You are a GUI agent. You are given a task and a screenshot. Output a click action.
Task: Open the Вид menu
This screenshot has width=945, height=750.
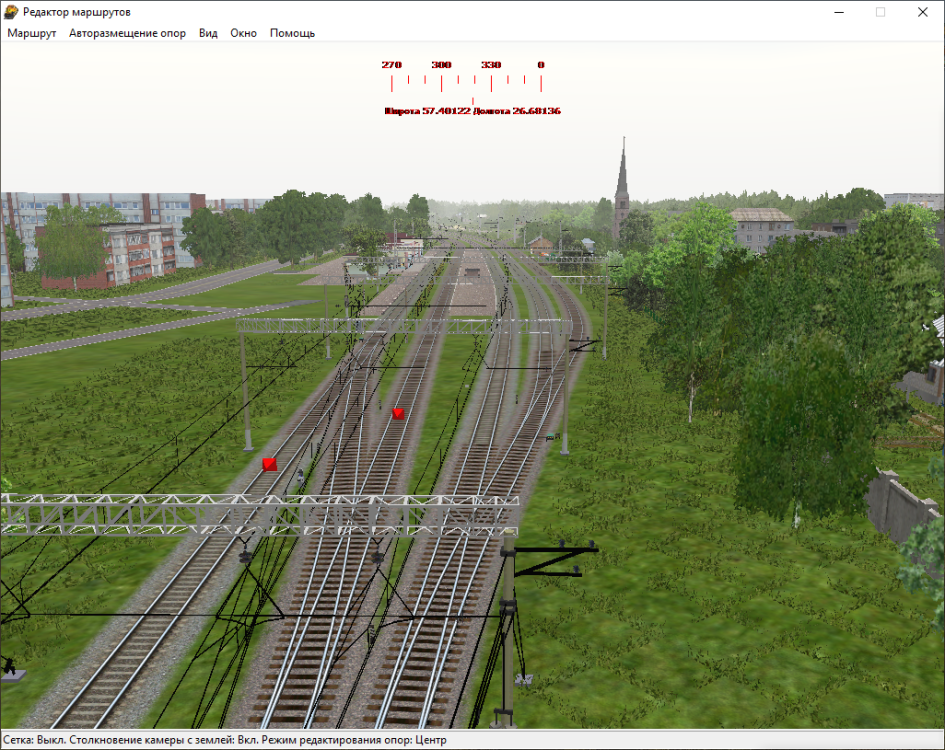click(208, 33)
